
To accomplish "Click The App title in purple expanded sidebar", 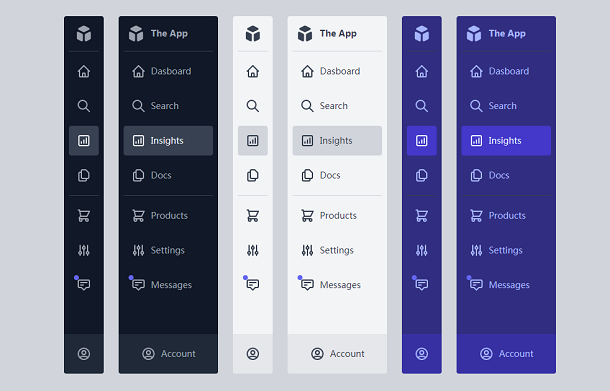I will click(x=507, y=34).
